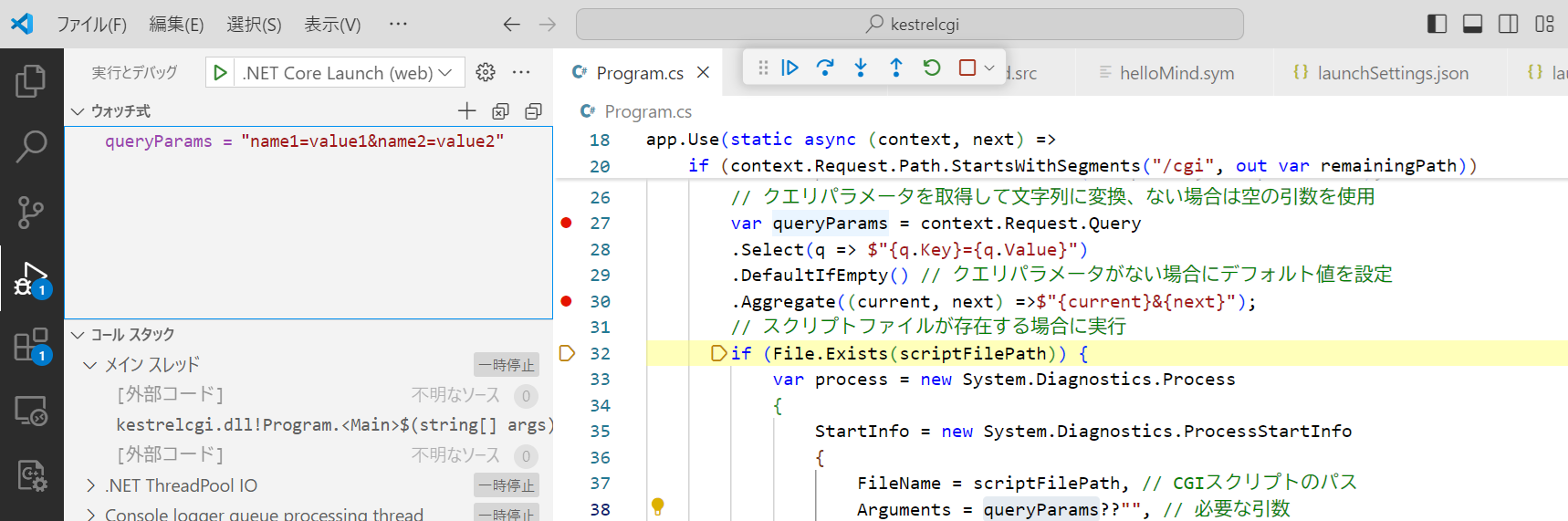Switch to the Program.cs tab
The height and width of the screenshot is (521, 1568).
click(x=639, y=73)
